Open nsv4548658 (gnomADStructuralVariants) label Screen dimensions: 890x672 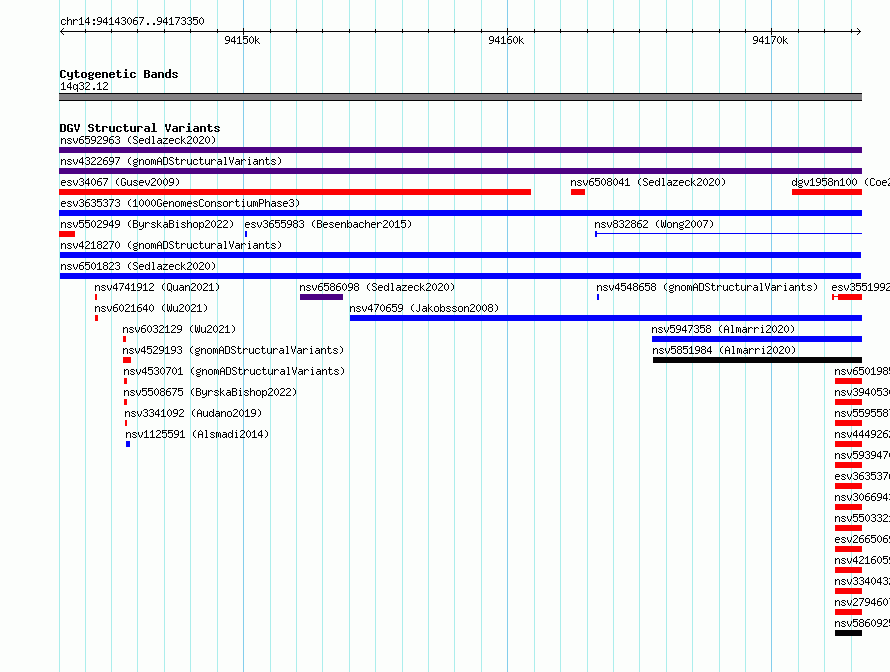click(707, 287)
